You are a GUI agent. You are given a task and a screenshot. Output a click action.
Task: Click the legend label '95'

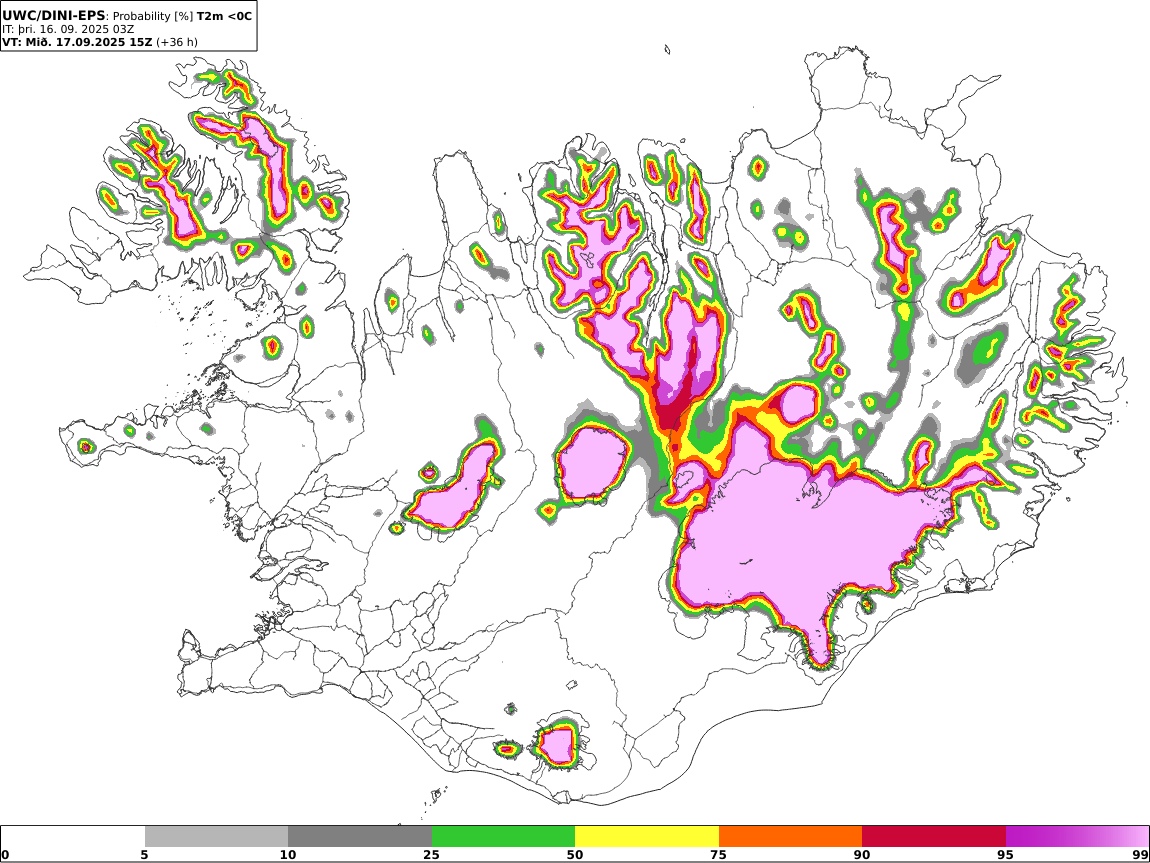[1005, 855]
